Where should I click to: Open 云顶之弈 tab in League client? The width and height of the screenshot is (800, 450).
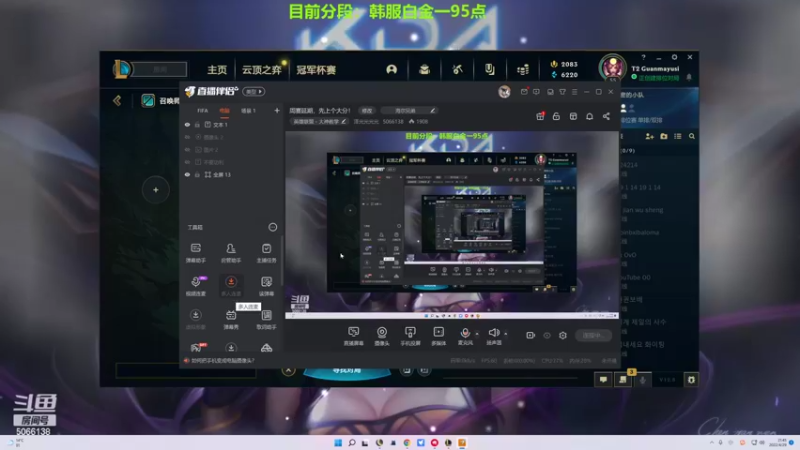[x=261, y=70]
